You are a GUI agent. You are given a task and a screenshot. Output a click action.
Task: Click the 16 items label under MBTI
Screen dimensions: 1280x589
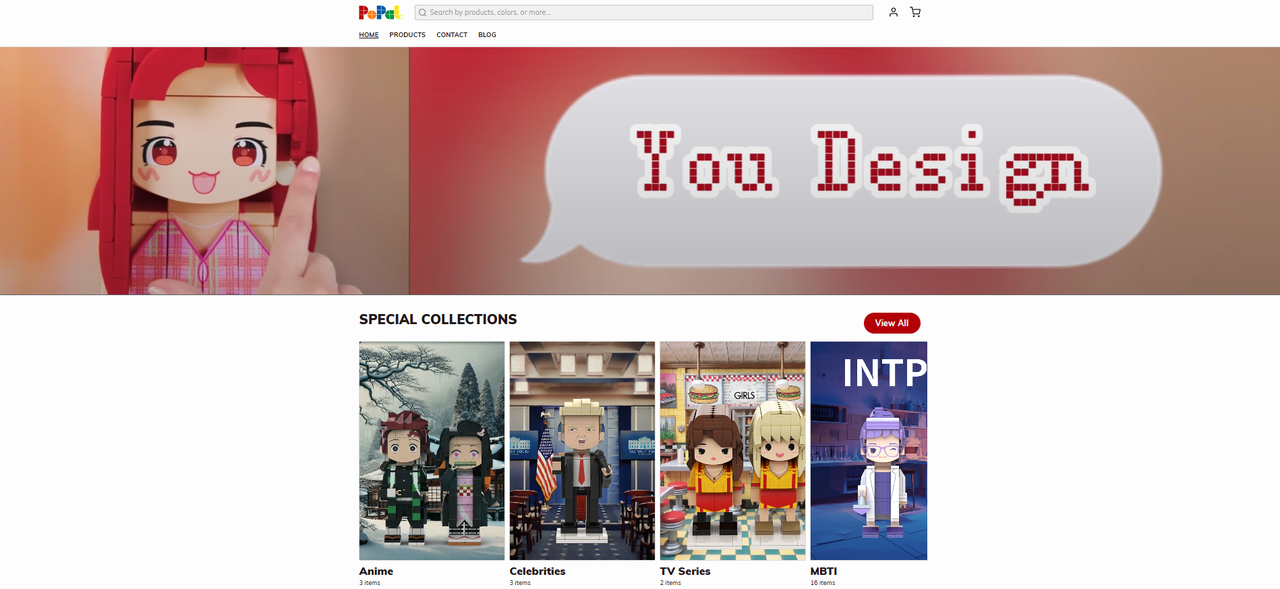click(822, 582)
